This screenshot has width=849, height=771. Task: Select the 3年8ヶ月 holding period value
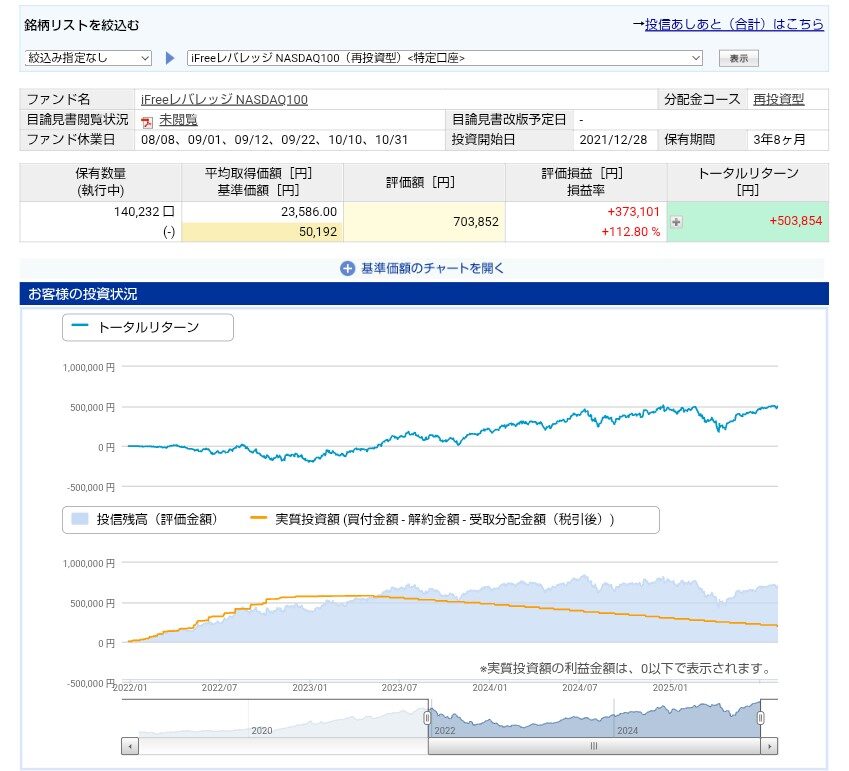click(779, 140)
